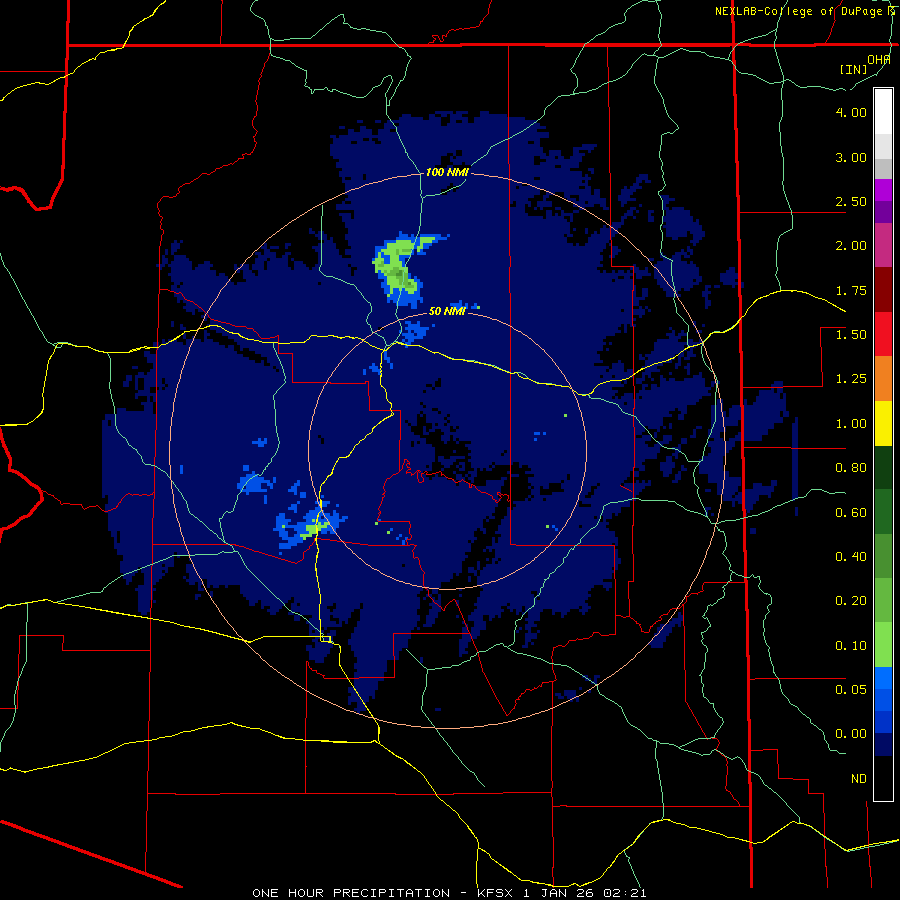Select the black ND swatch in the legend
900x900 pixels.
pyautogui.click(x=883, y=778)
